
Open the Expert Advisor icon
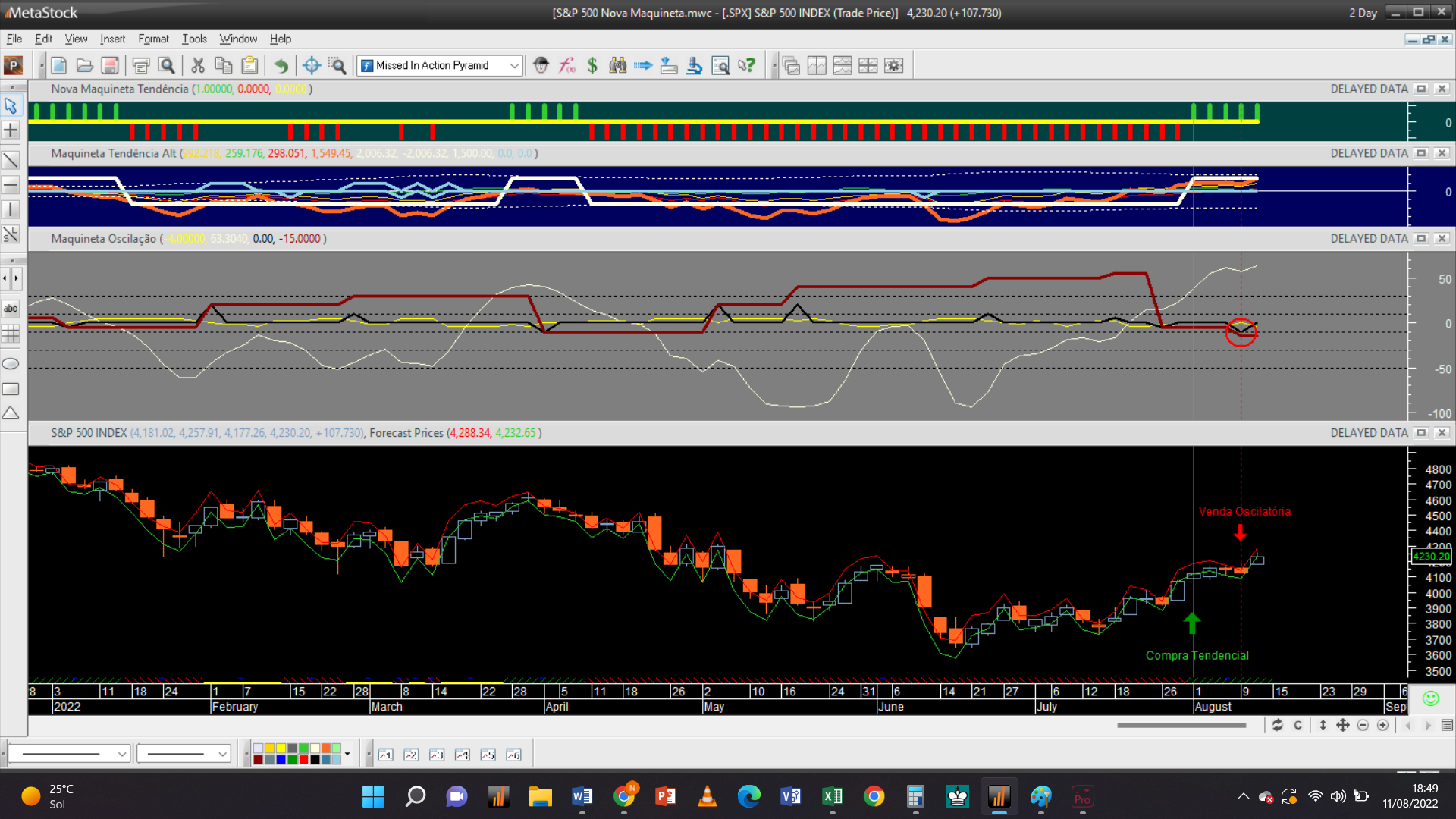(x=541, y=65)
